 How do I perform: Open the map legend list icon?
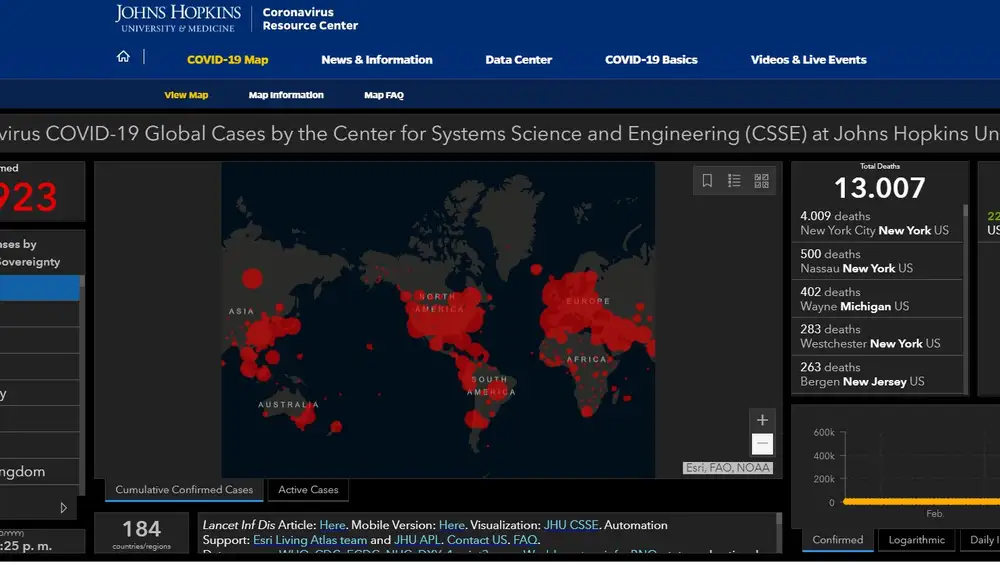[734, 180]
